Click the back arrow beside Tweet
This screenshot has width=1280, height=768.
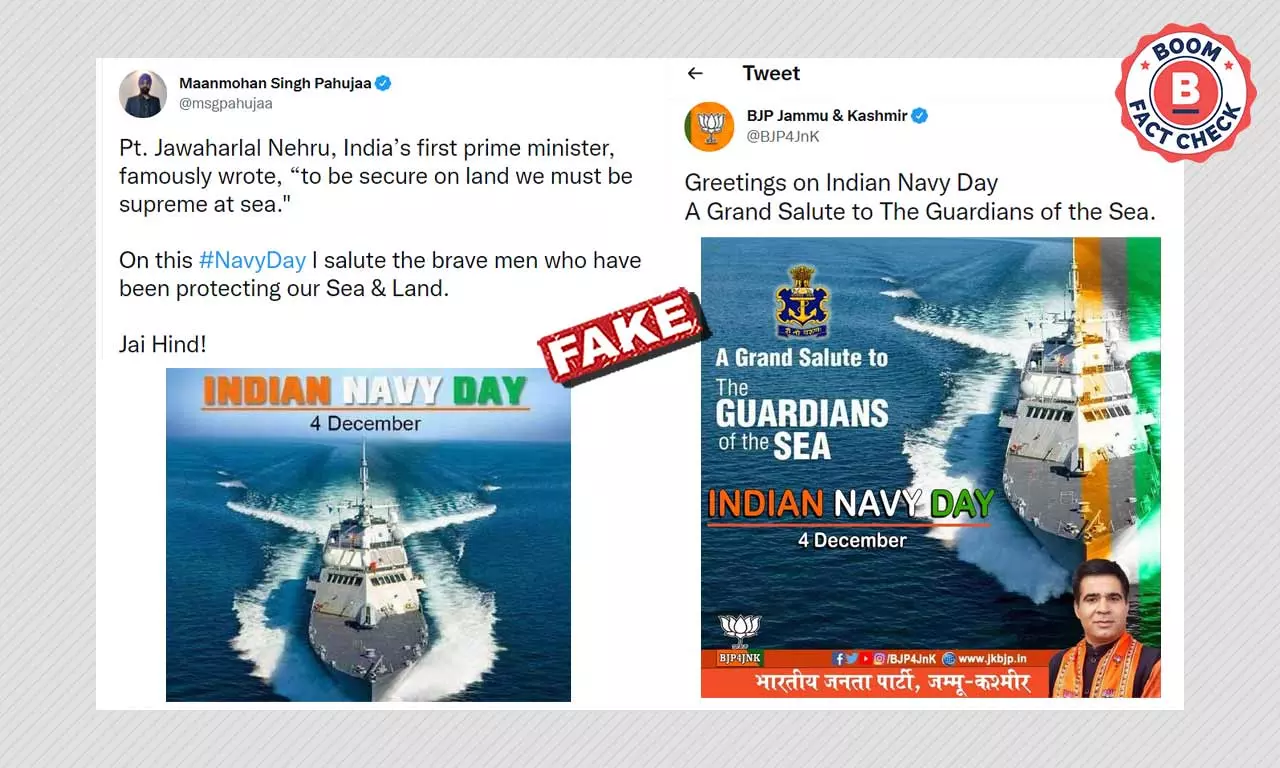[695, 73]
